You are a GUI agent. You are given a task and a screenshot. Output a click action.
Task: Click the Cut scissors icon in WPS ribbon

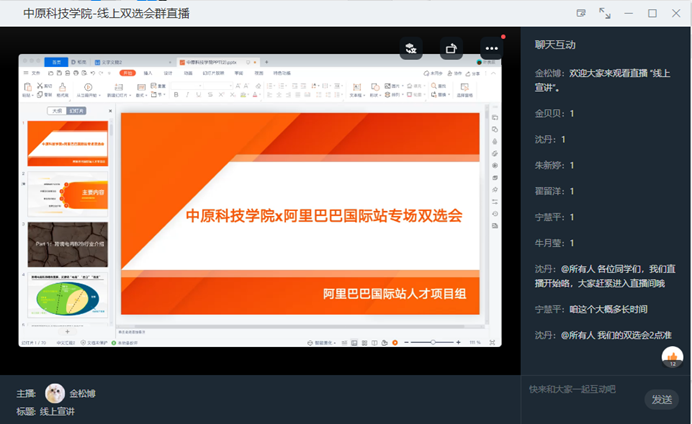click(x=40, y=86)
